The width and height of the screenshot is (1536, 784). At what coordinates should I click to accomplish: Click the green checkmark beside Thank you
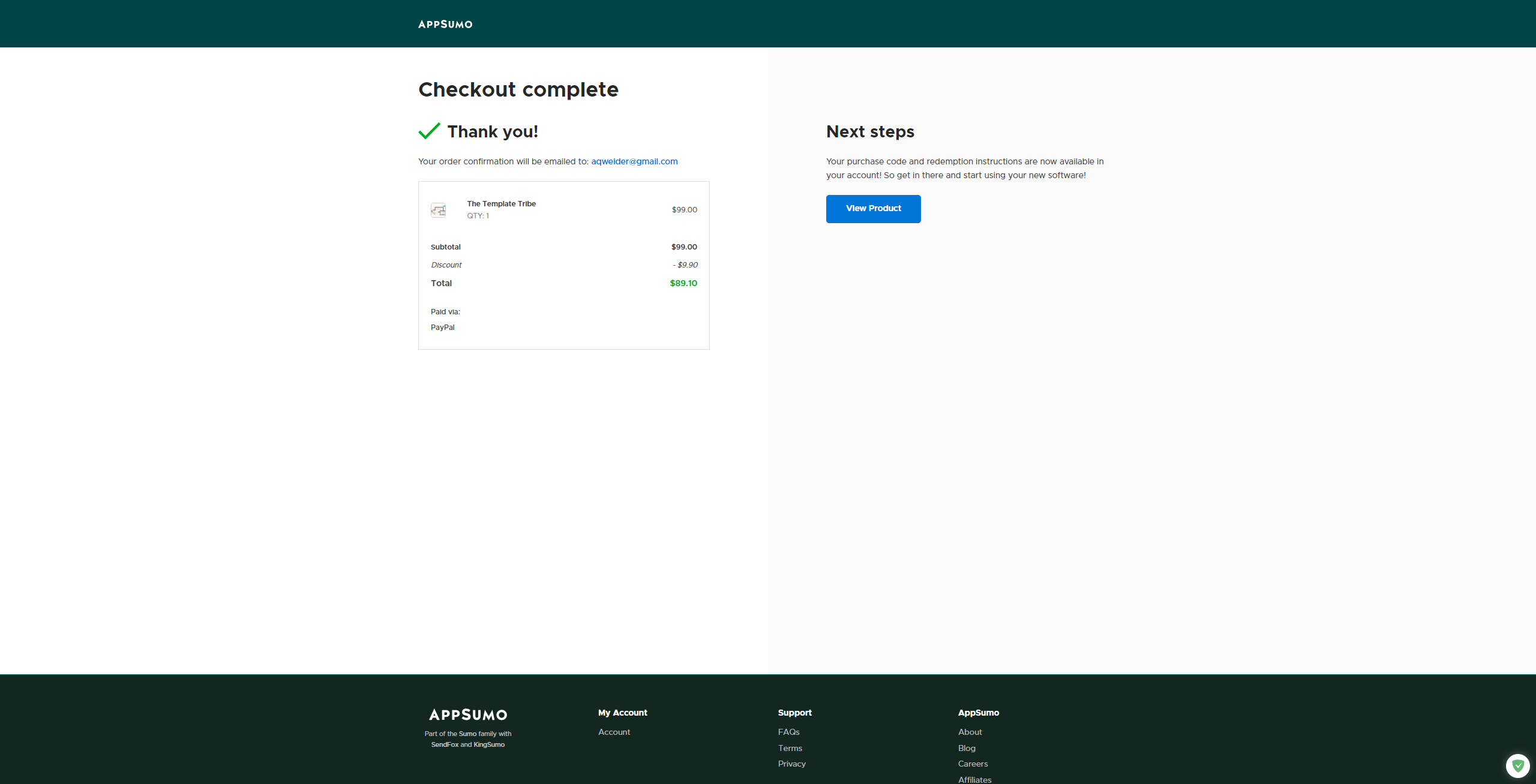coord(429,131)
